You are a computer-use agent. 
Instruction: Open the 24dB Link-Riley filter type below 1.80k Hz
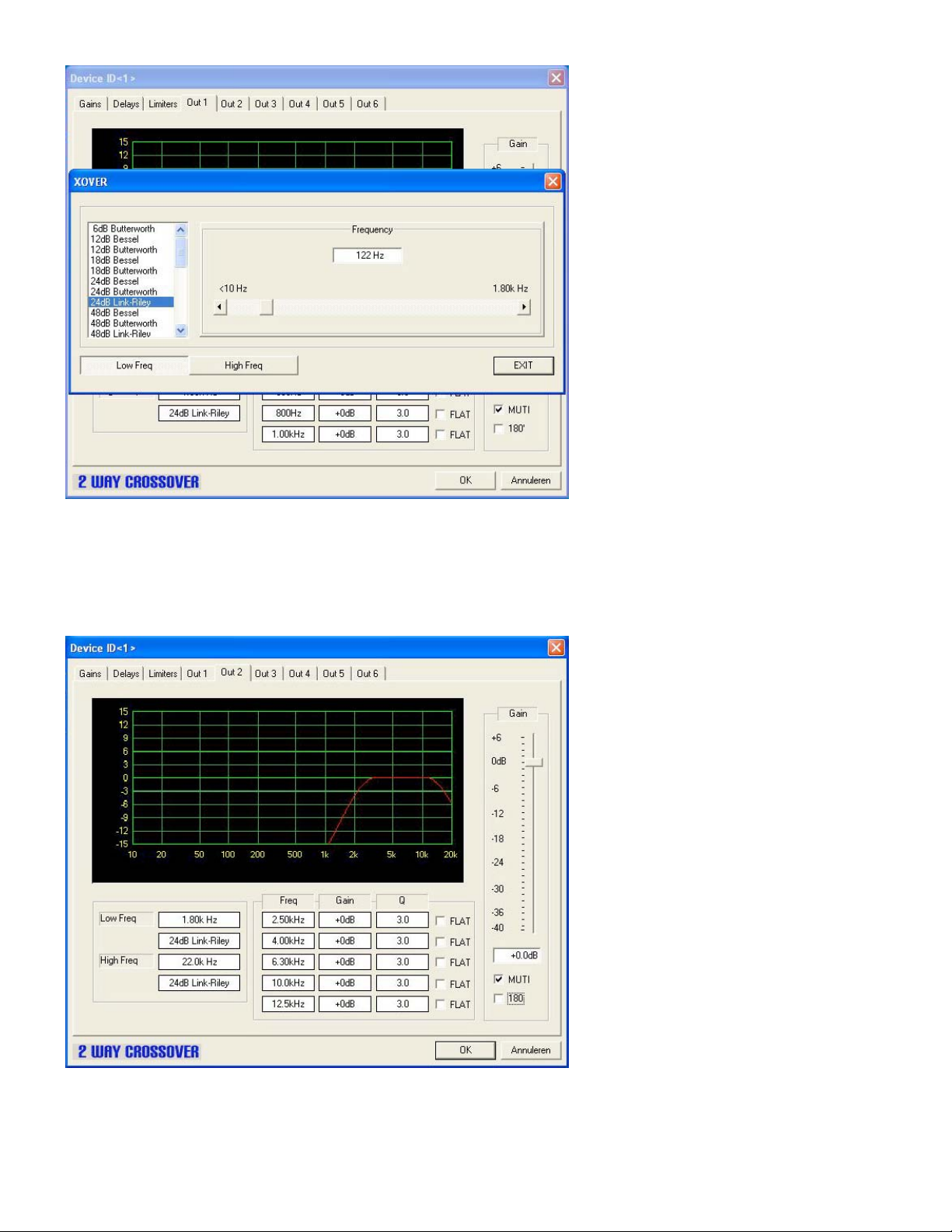coord(199,941)
